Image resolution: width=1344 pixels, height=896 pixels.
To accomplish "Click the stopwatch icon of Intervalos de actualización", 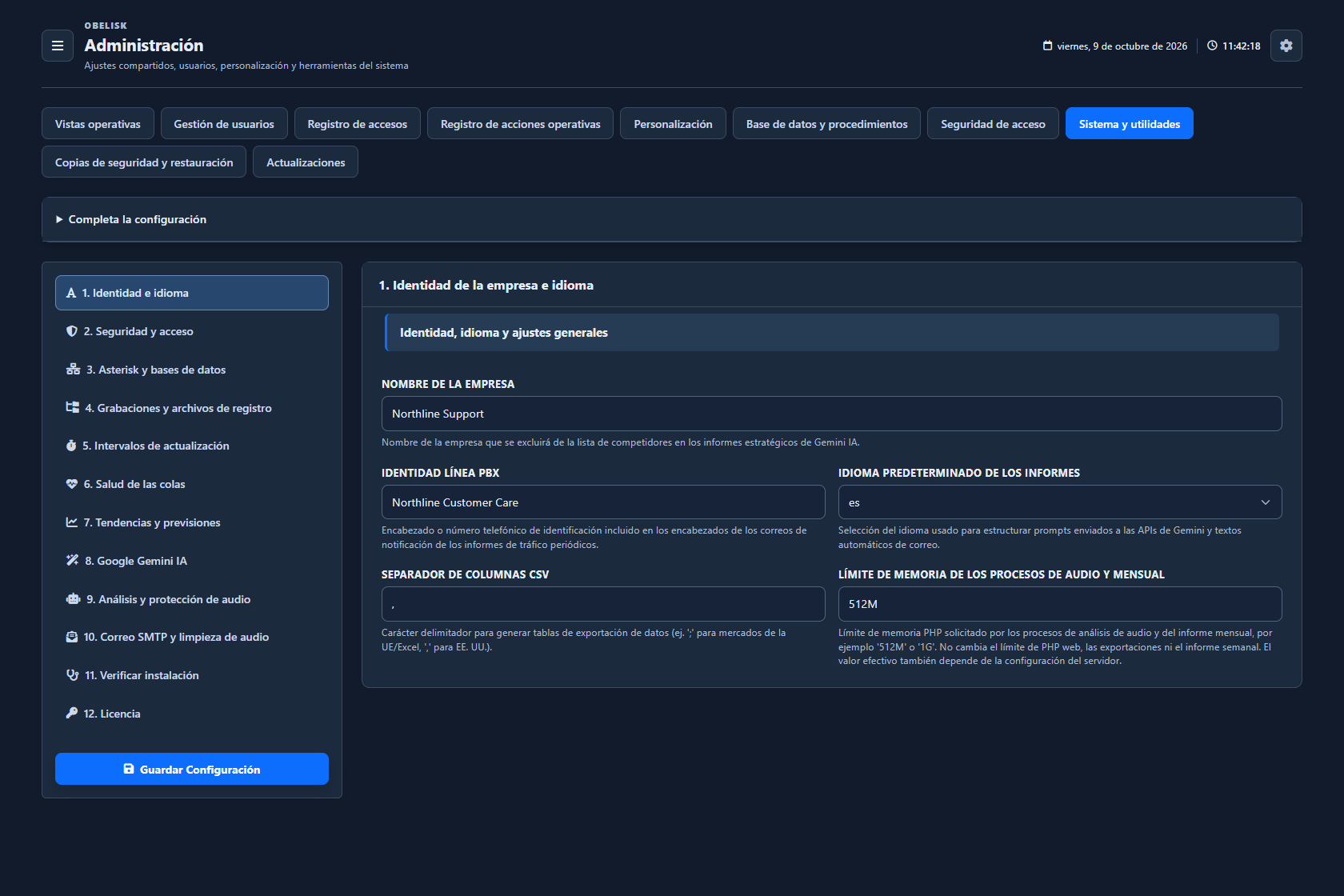I will 71,446.
